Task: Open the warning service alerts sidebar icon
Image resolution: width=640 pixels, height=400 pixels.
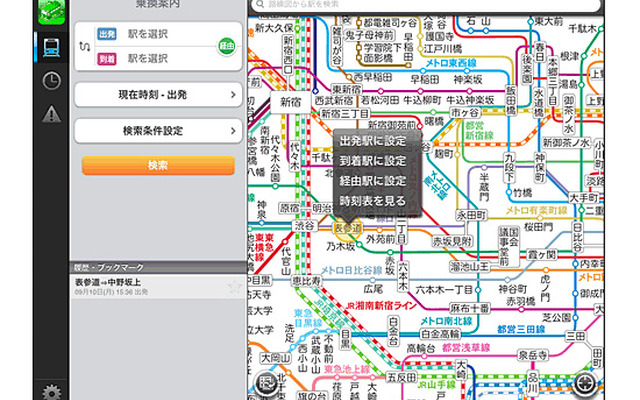Action: click(x=51, y=114)
